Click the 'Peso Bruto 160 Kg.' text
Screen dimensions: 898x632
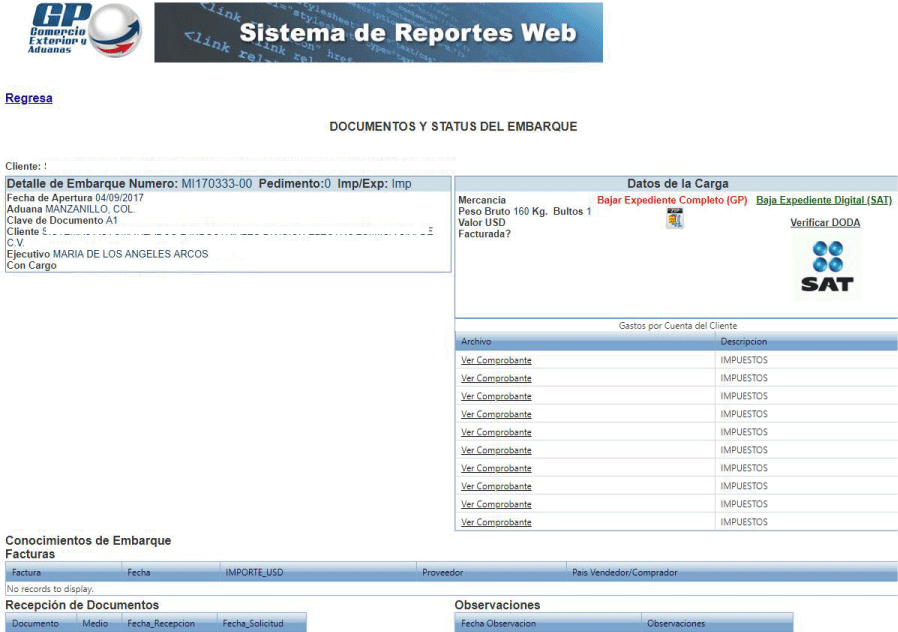tap(503, 211)
